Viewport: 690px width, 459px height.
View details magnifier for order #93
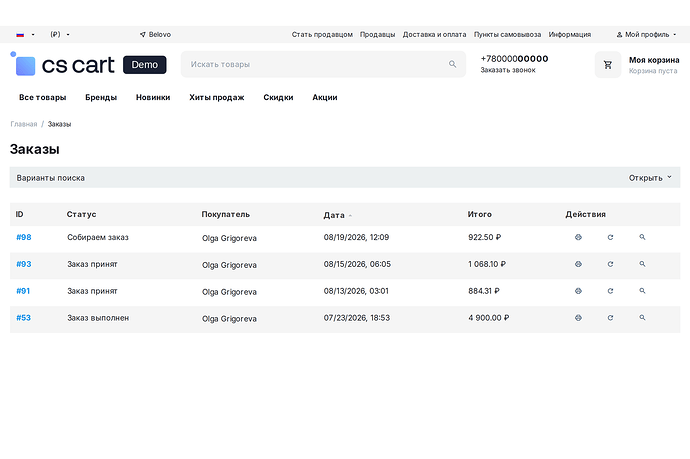(642, 264)
